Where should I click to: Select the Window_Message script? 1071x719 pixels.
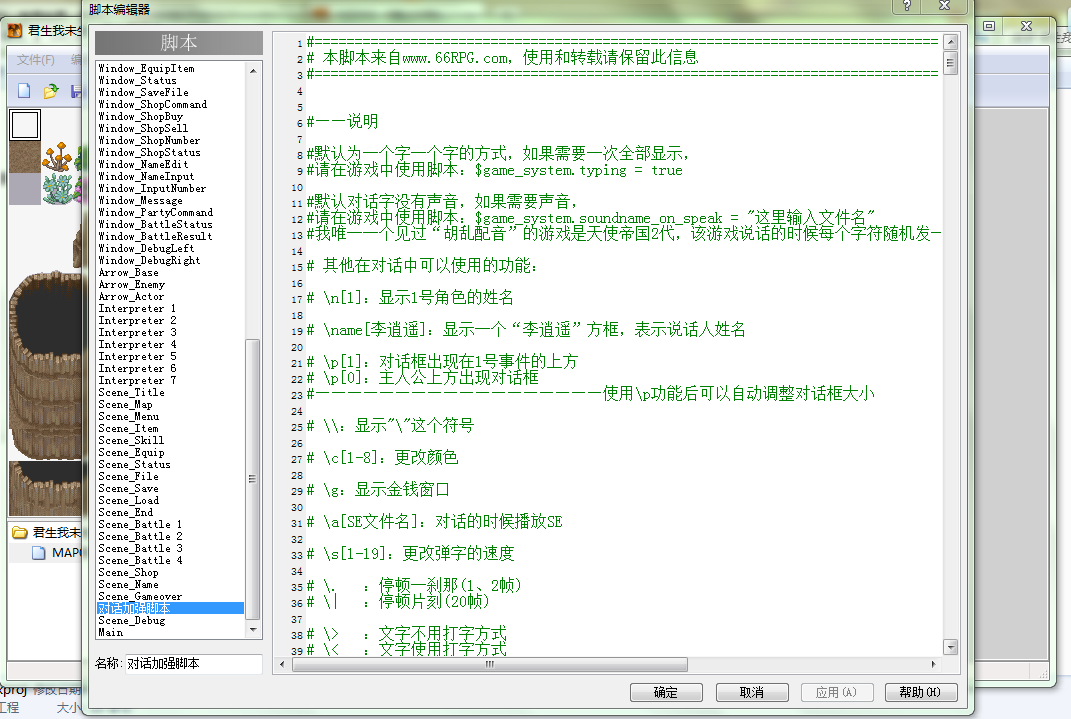coord(141,200)
